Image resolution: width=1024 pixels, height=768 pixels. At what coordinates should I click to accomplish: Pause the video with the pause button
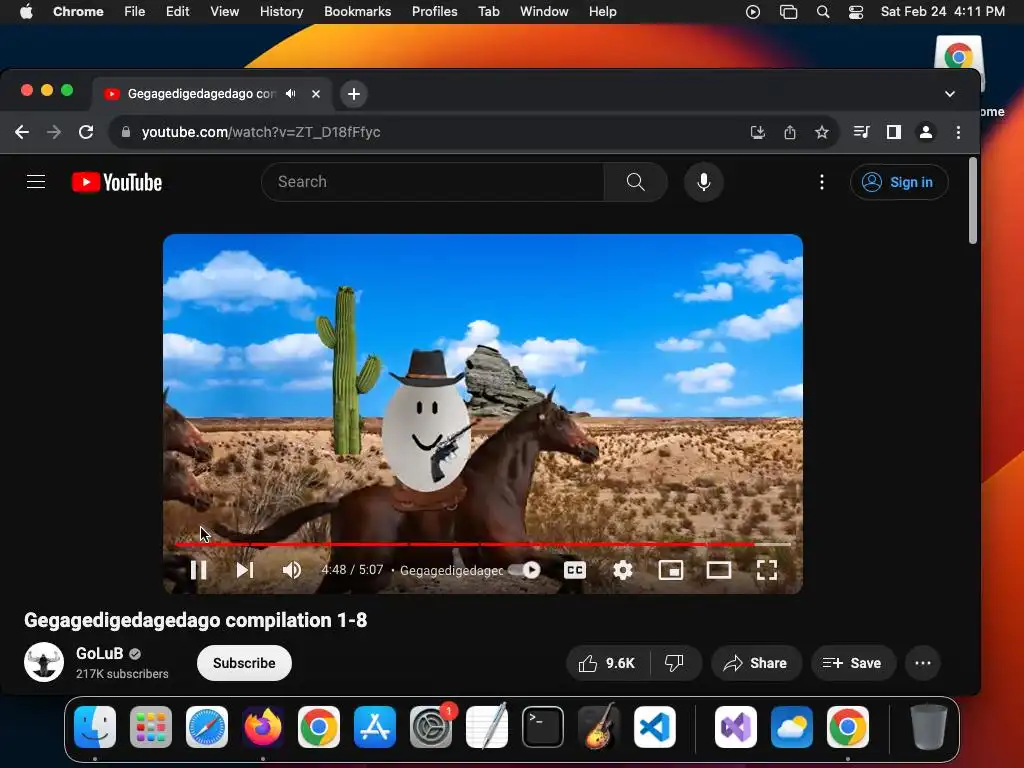coord(199,570)
